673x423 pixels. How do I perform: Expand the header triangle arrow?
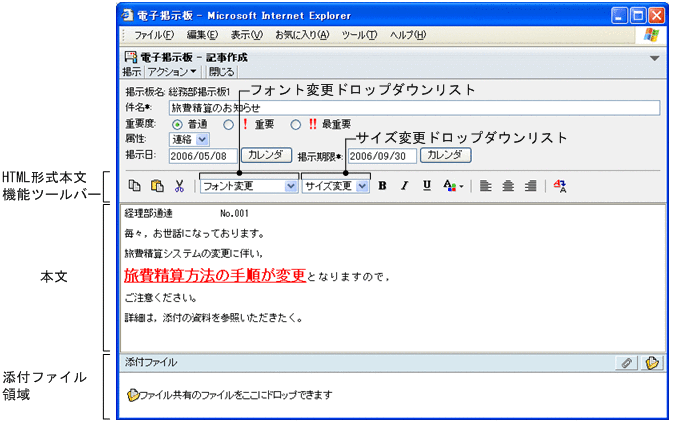pyautogui.click(x=654, y=58)
